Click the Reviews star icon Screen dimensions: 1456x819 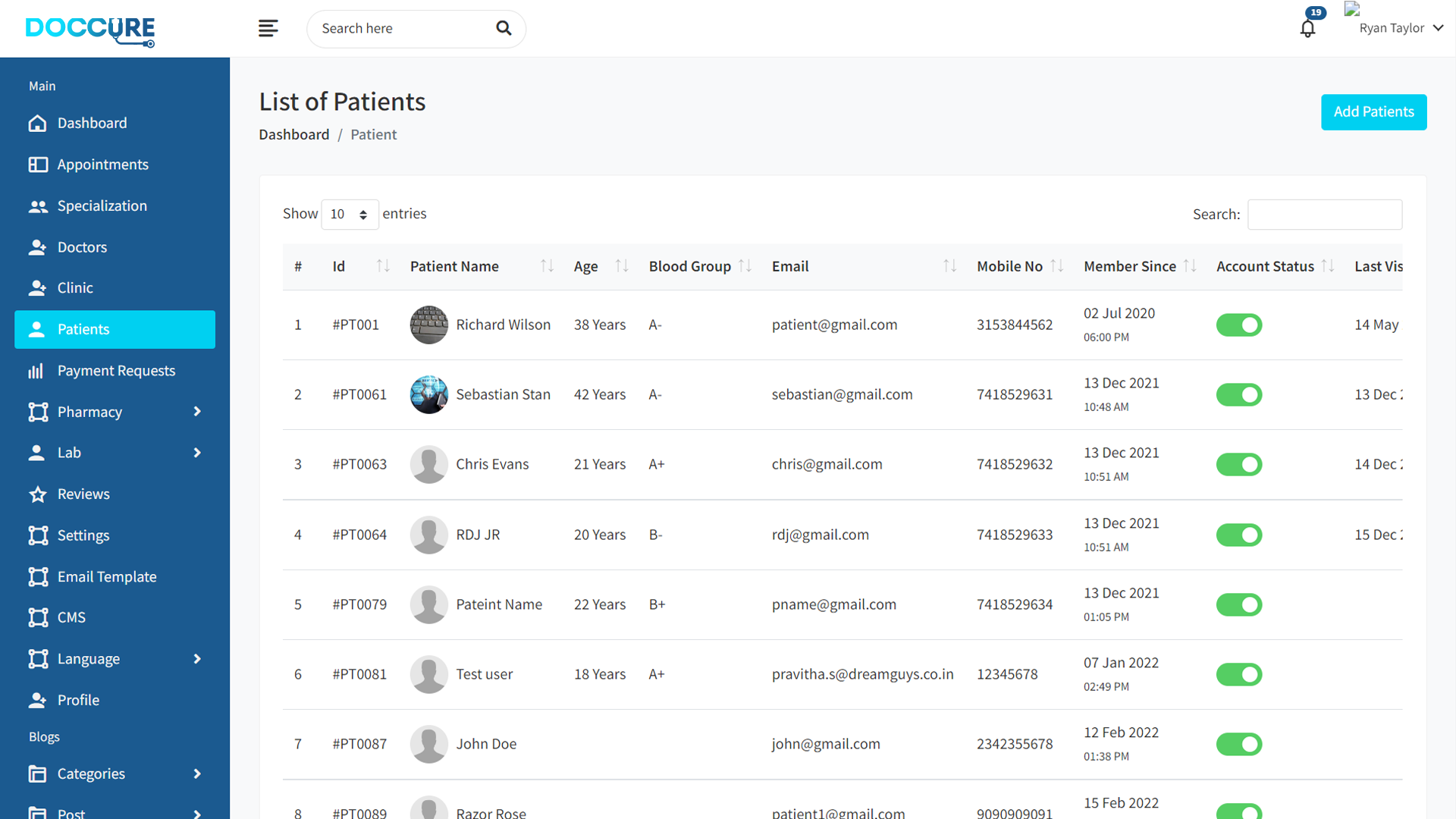click(37, 494)
